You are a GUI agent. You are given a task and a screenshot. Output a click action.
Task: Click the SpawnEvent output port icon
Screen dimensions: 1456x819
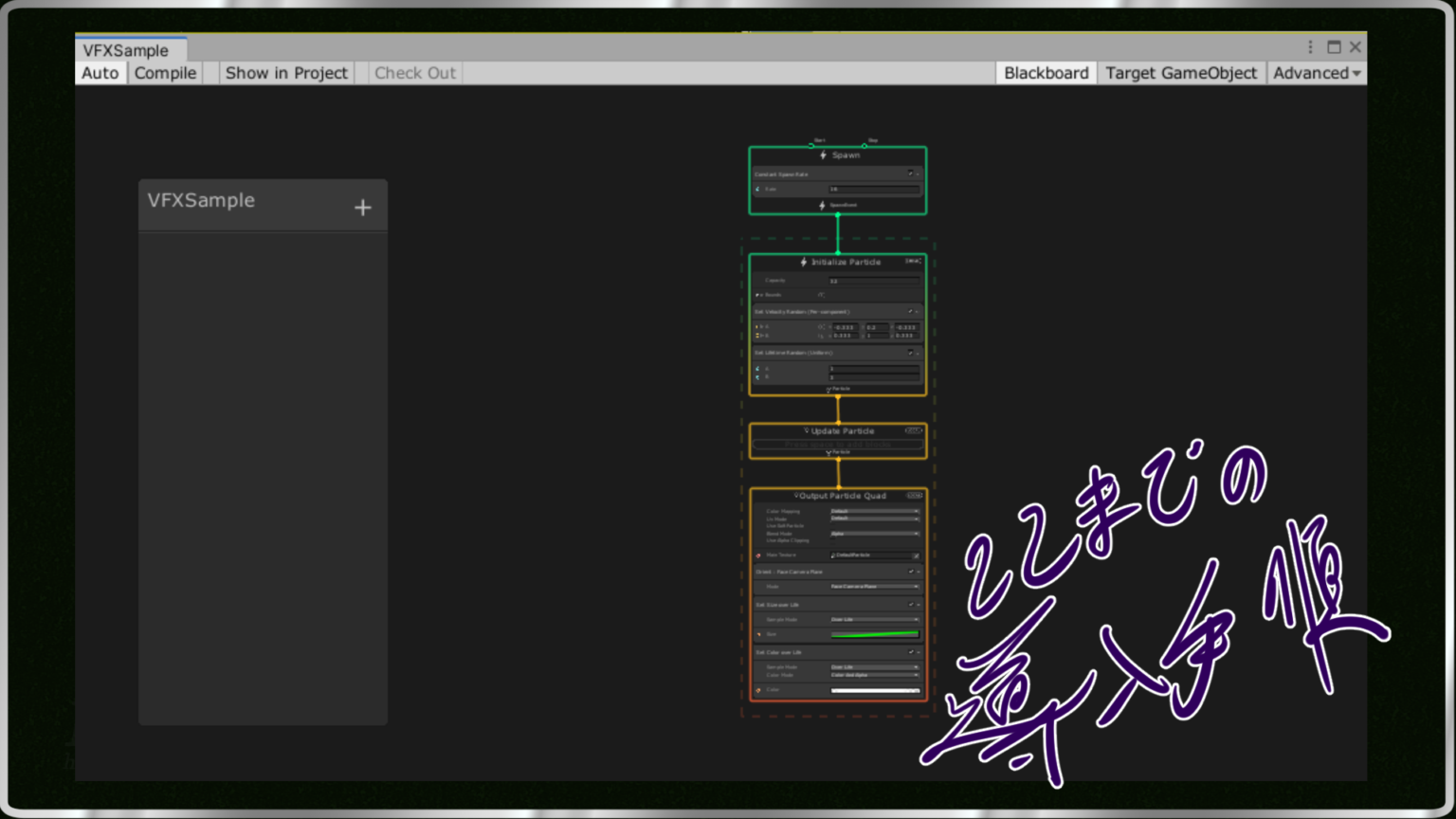tap(822, 205)
